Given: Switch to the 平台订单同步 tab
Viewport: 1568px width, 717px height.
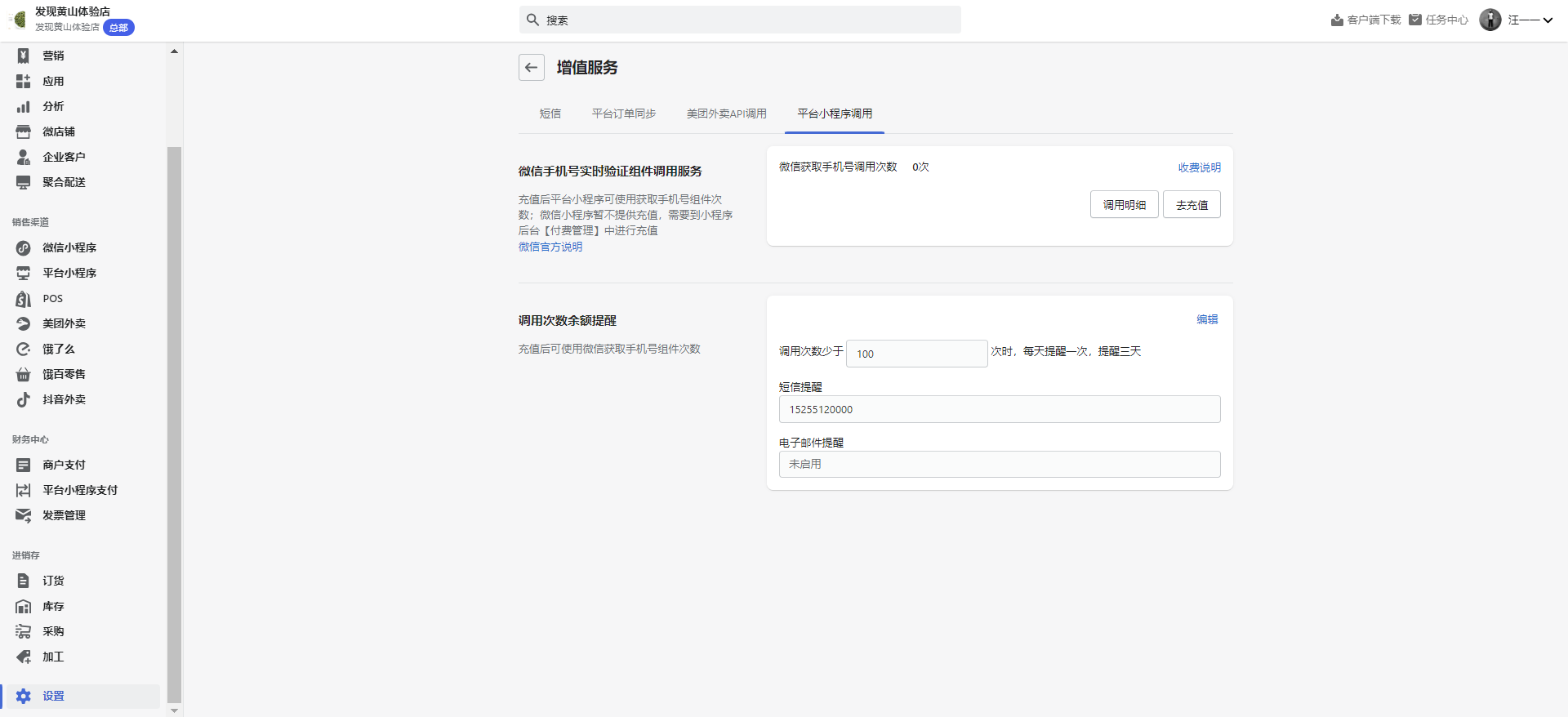Looking at the screenshot, I should pos(624,114).
